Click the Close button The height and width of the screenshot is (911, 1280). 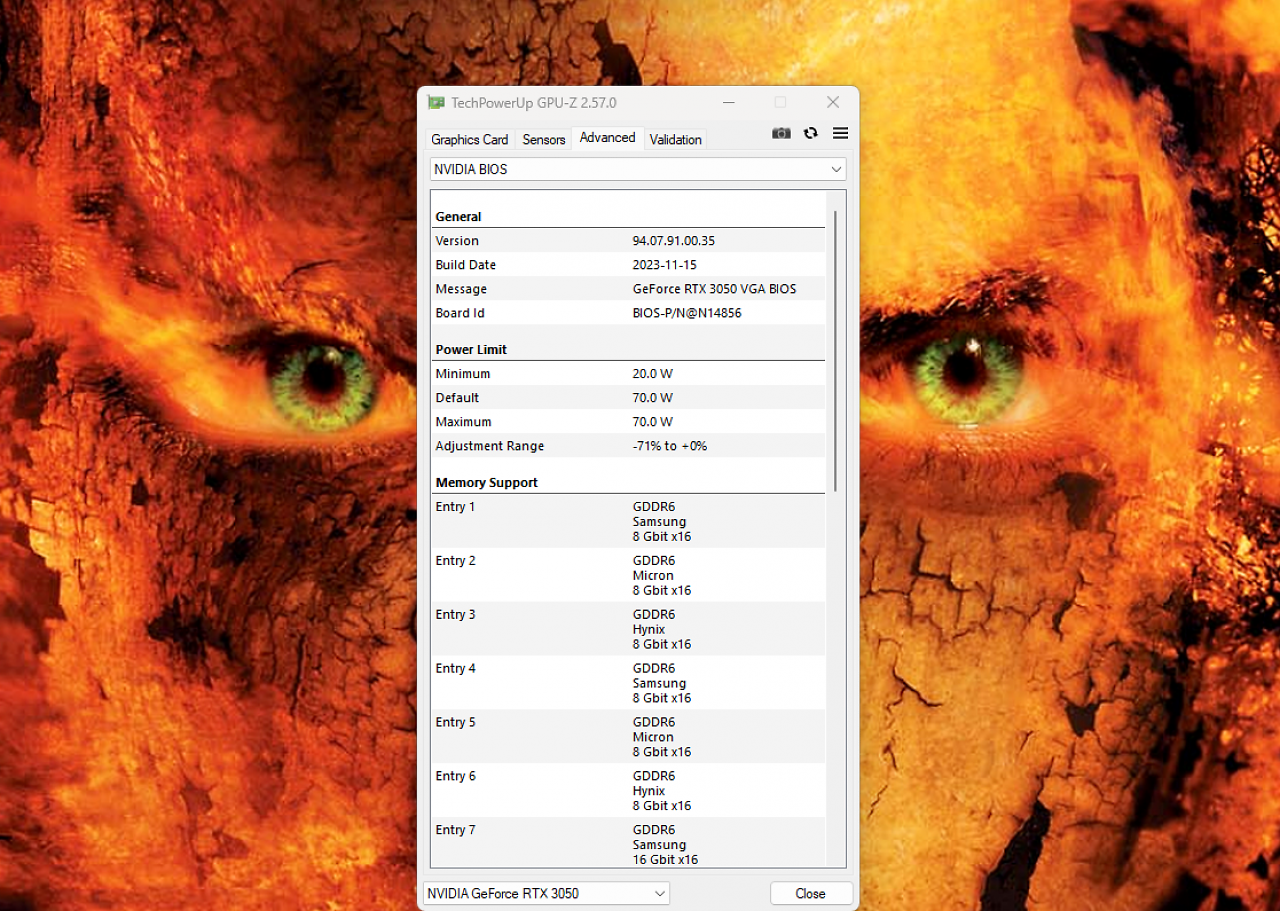(x=811, y=893)
